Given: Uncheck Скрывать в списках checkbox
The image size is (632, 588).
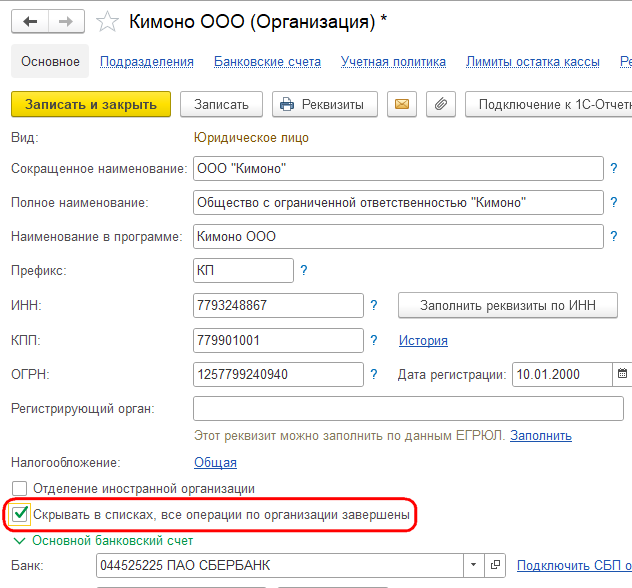Looking at the screenshot, I should click(x=20, y=515).
